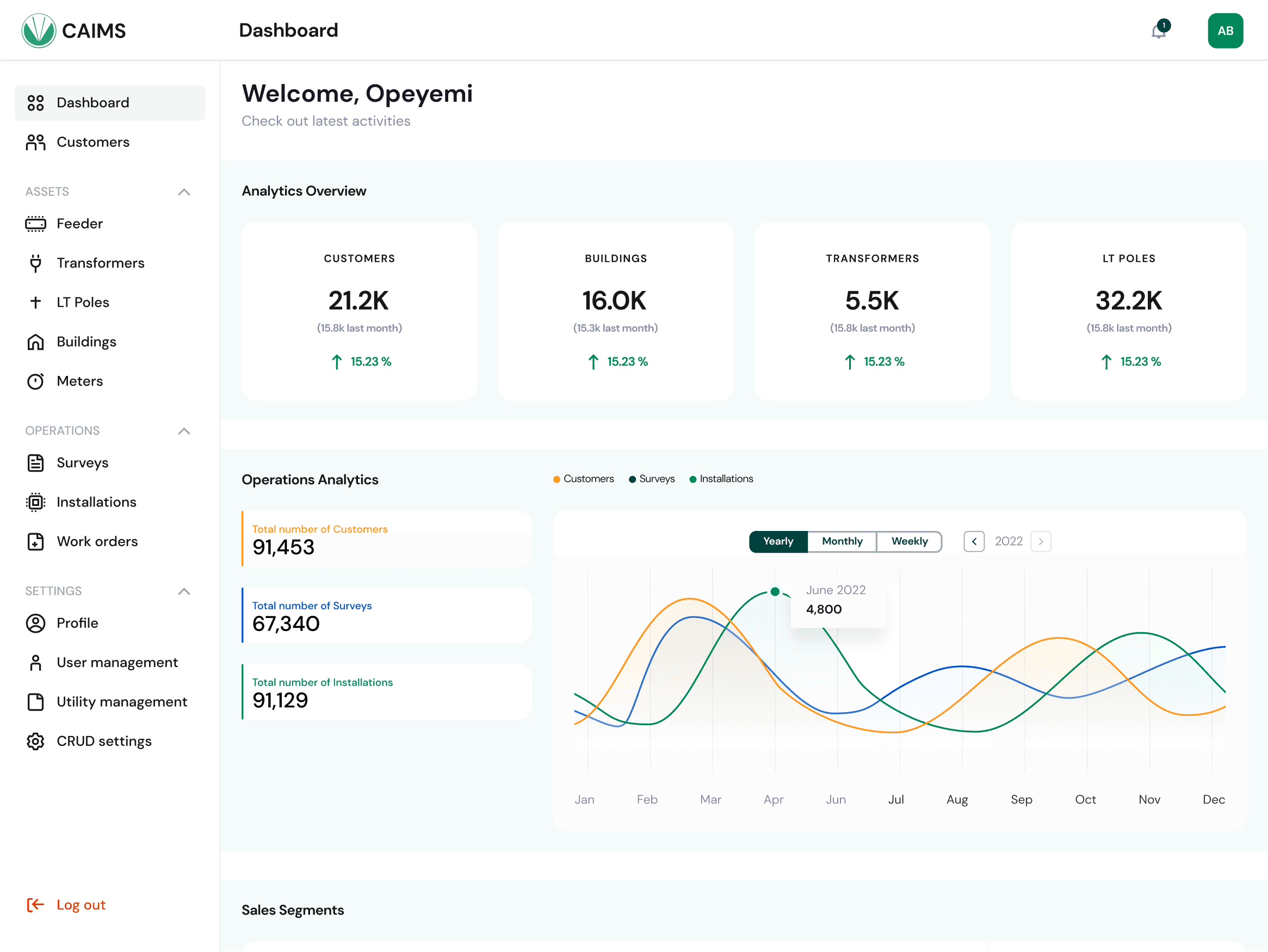
Task: Click the CRUD settings gear icon
Action: (x=35, y=741)
